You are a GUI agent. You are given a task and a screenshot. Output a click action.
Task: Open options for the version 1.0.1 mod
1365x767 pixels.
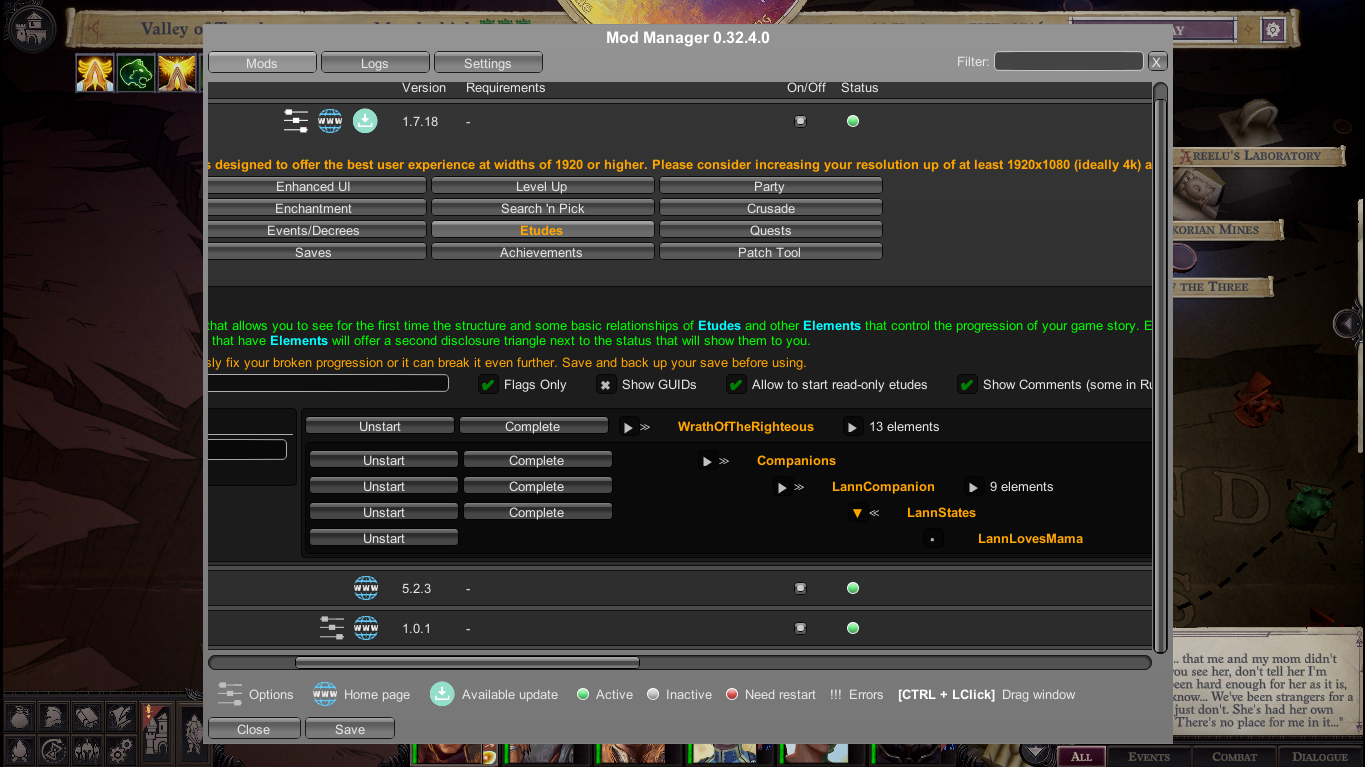click(332, 628)
